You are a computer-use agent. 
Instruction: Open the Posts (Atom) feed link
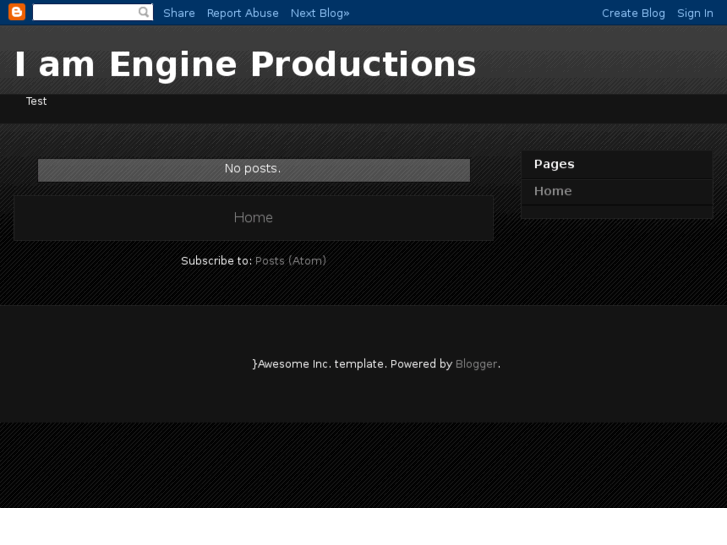[291, 261]
